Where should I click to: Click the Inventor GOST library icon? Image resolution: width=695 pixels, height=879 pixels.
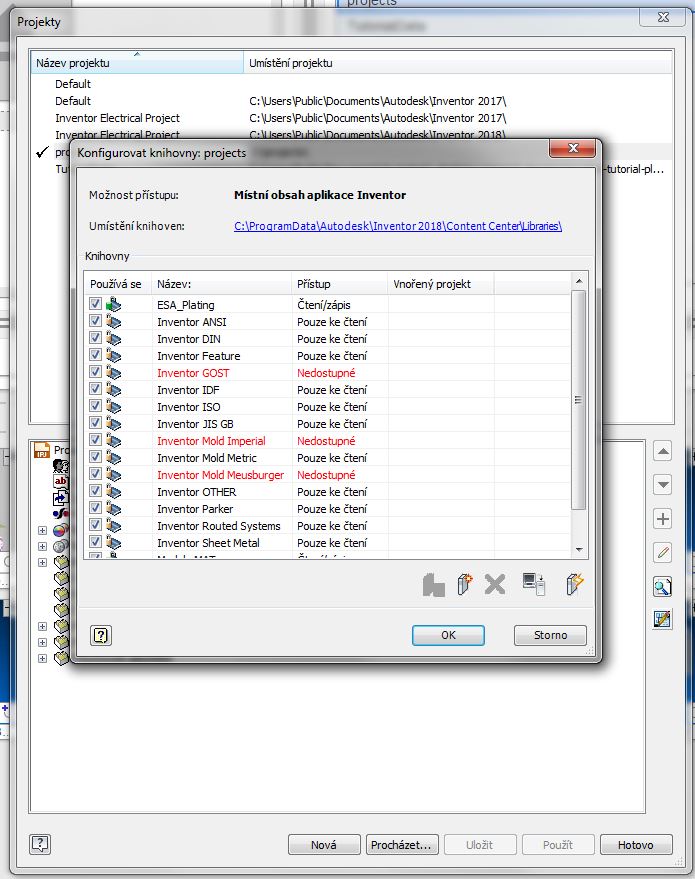pyautogui.click(x=113, y=373)
